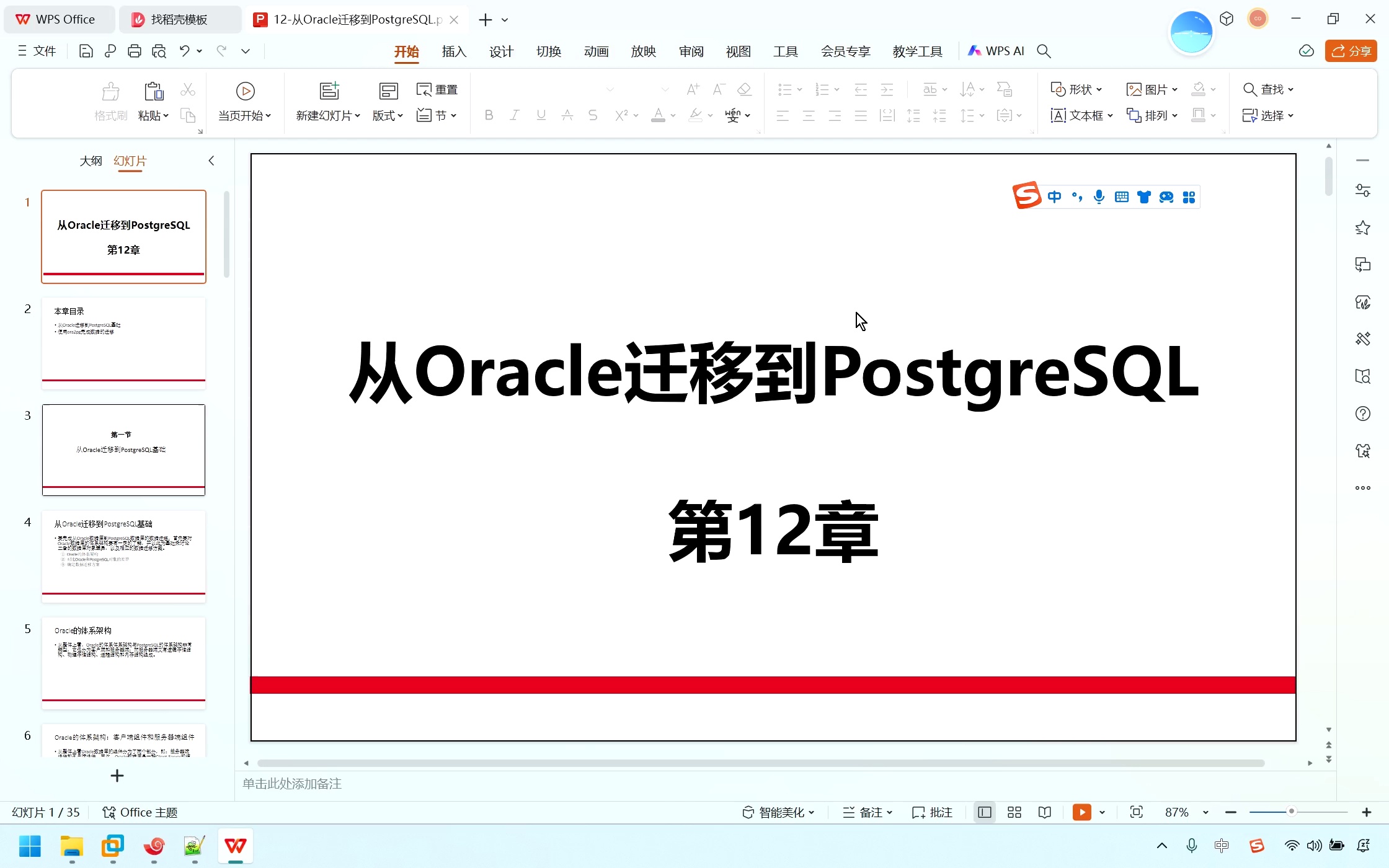Click the reading view icon in status bar
Image resolution: width=1389 pixels, height=868 pixels.
pyautogui.click(x=1045, y=812)
